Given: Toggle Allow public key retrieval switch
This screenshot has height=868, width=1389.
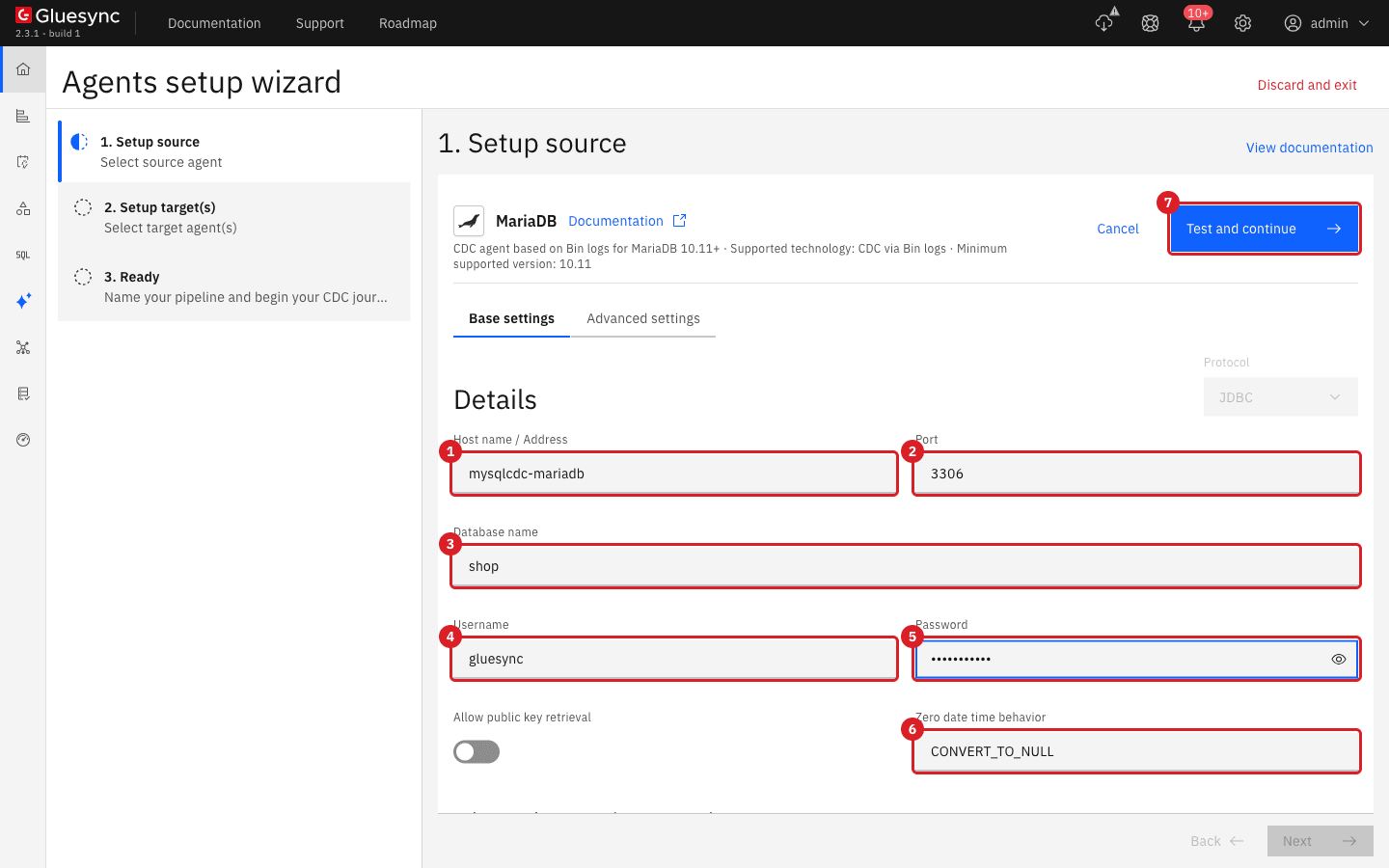Looking at the screenshot, I should point(477,751).
